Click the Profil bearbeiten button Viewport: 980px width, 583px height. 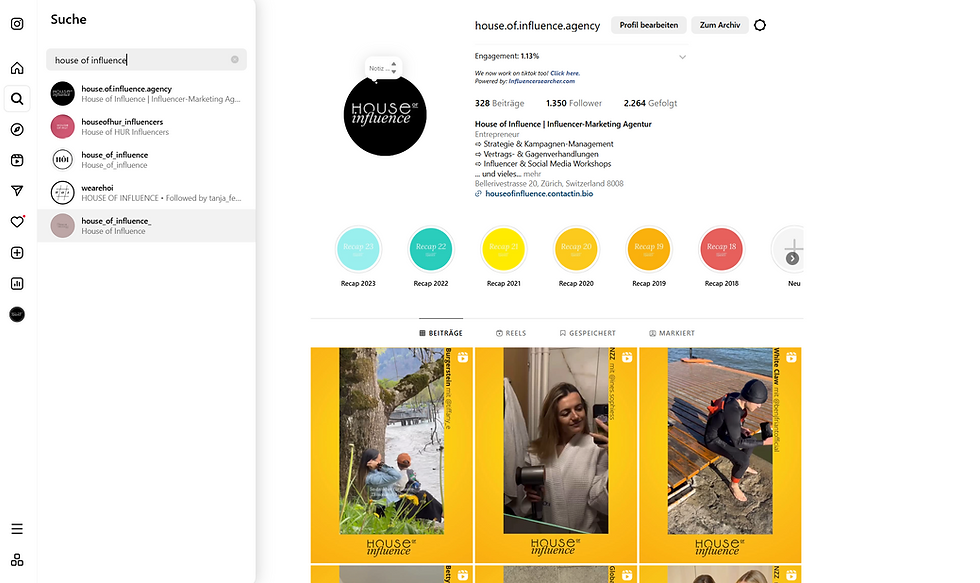648,25
